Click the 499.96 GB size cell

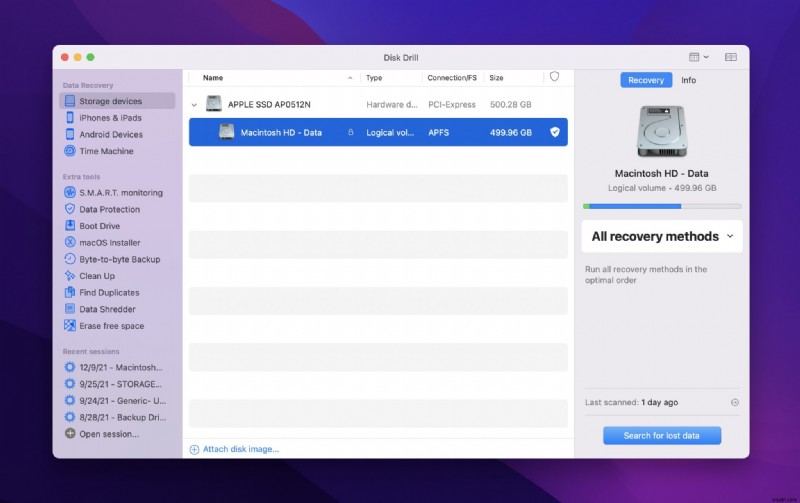pos(511,132)
